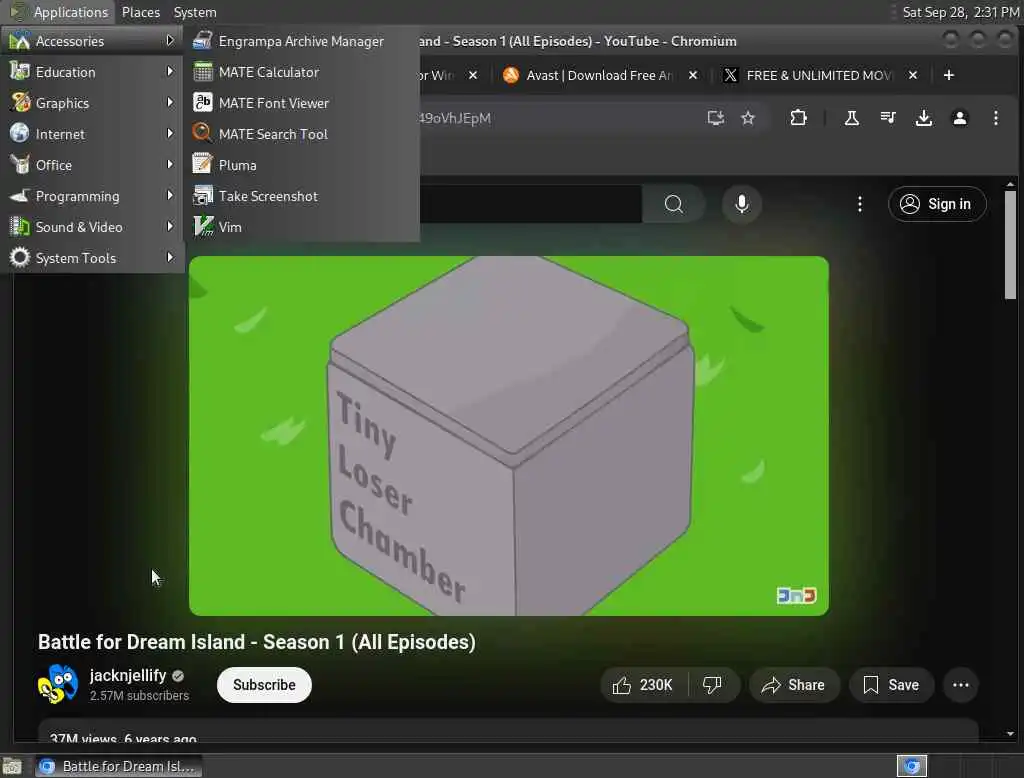The image size is (1024, 778).
Task: Search with voice microphone button
Action: (x=742, y=204)
